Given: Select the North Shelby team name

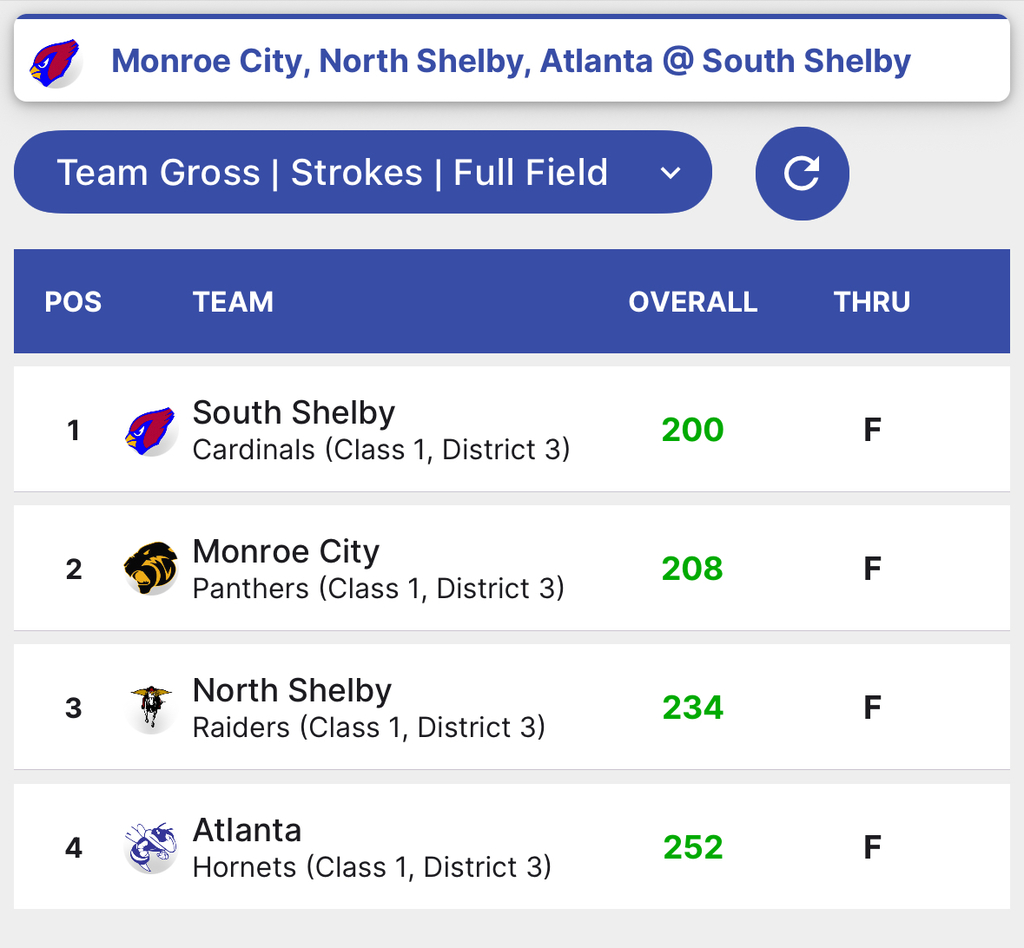Looking at the screenshot, I should click(292, 691).
